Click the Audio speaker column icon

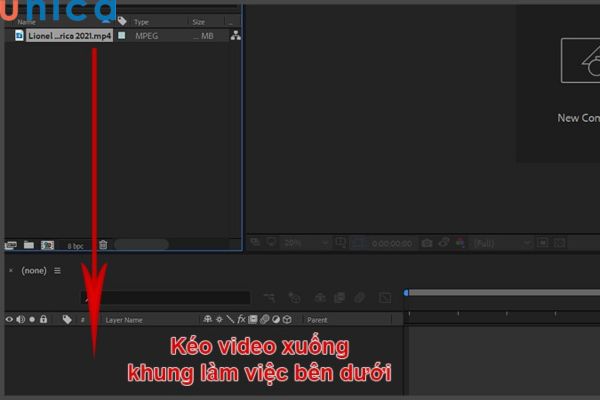point(21,319)
